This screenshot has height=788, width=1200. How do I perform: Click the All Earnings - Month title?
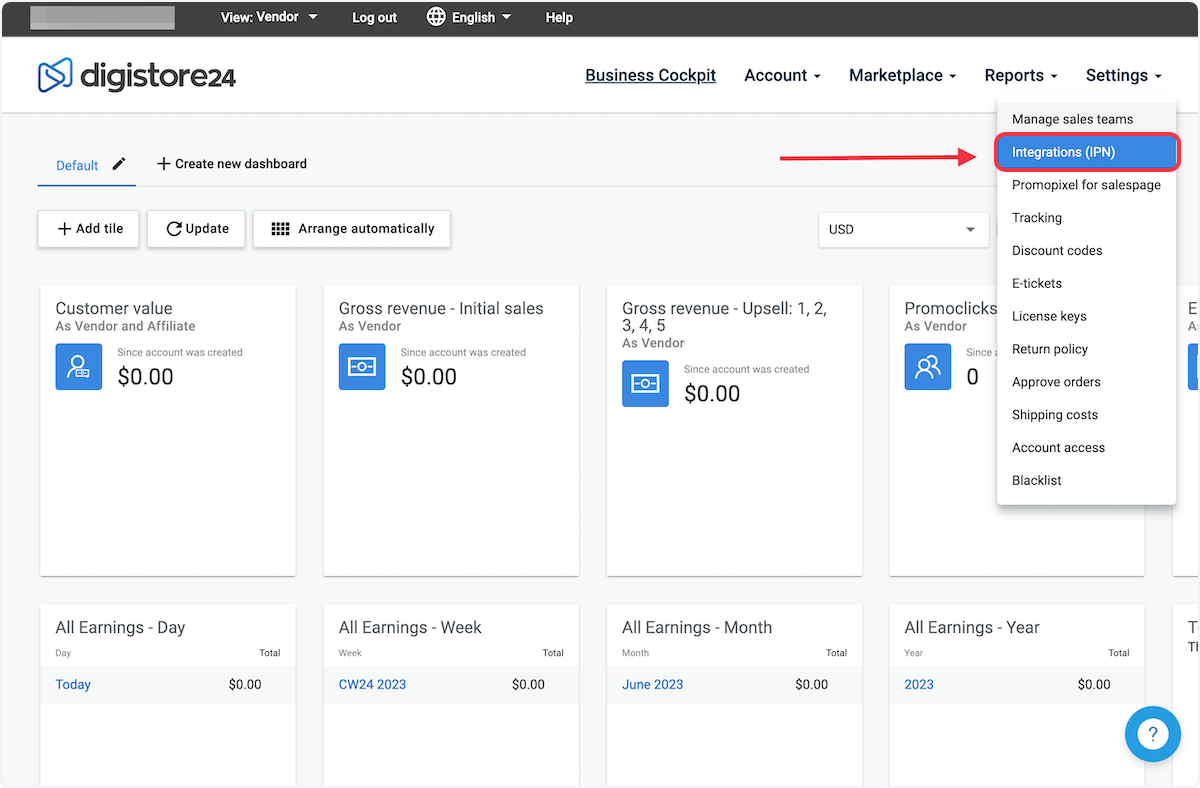697,628
